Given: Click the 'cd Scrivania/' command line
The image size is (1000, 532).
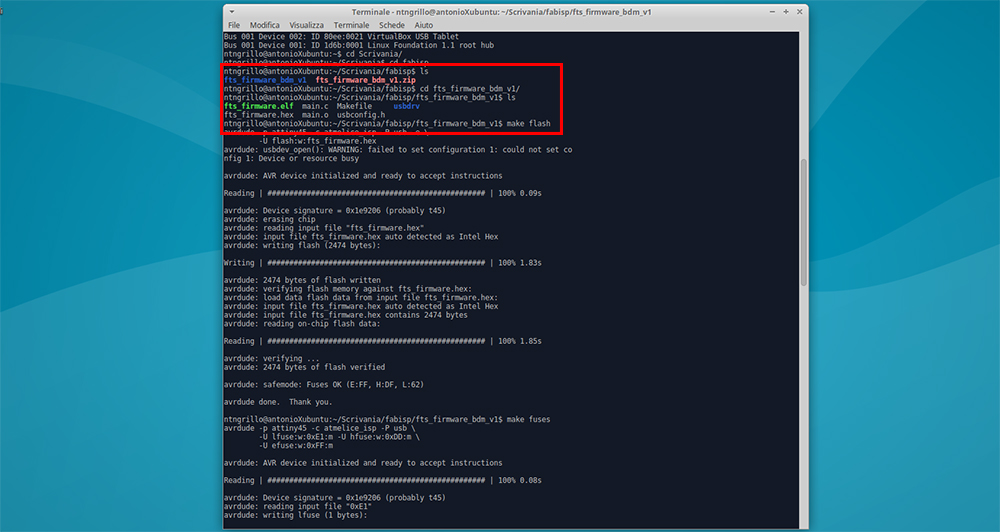Looking at the screenshot, I should [x=312, y=54].
